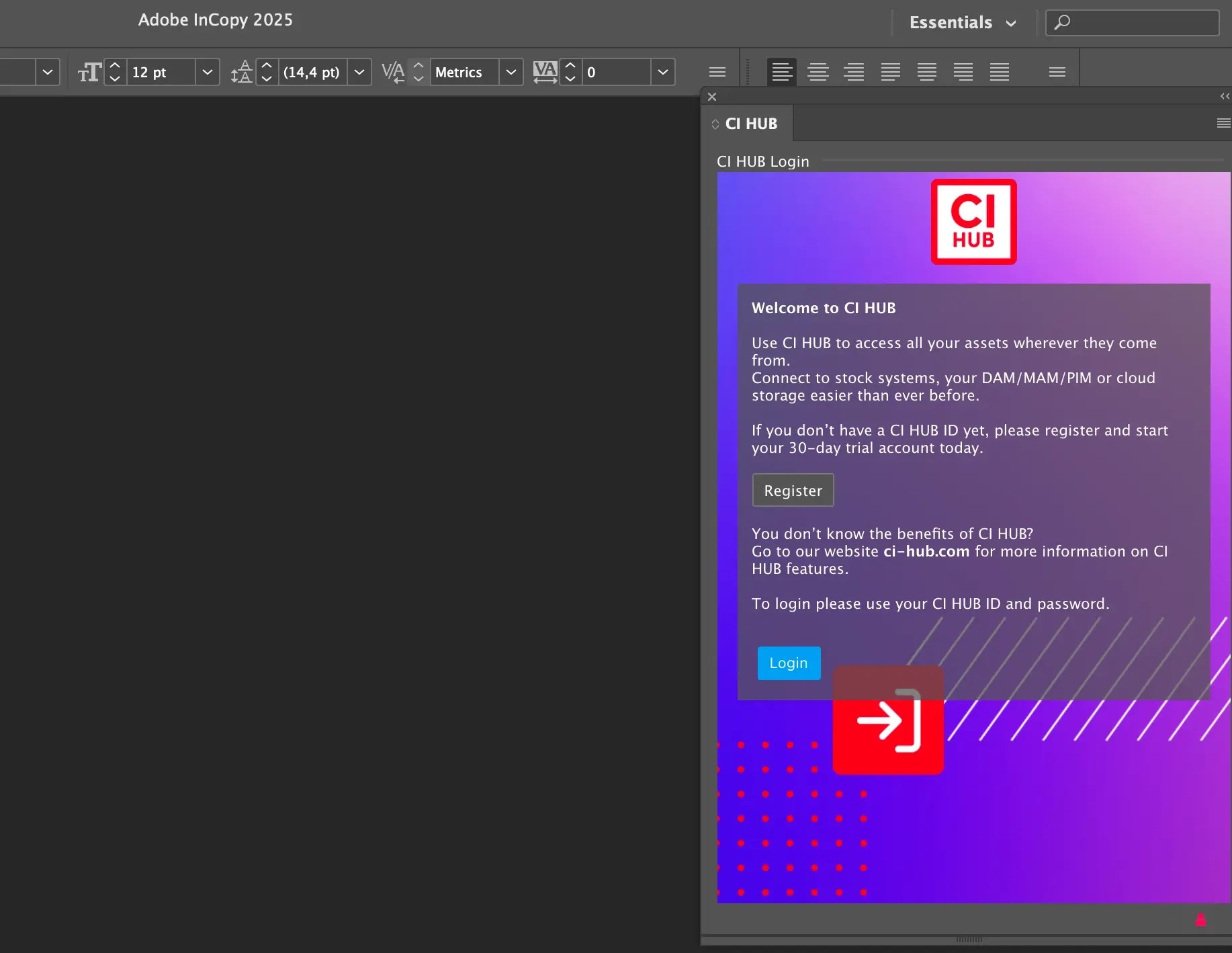Align text right
The width and height of the screenshot is (1232, 953).
pos(854,72)
